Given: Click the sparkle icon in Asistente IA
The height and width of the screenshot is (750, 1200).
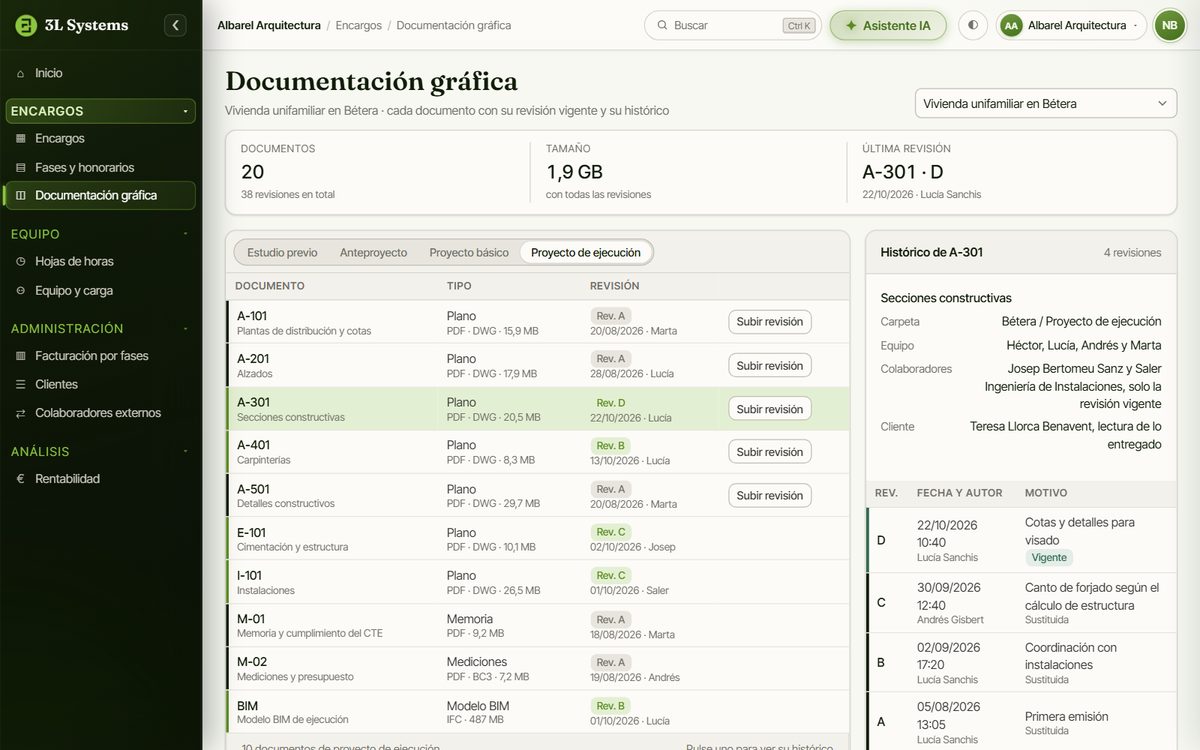Looking at the screenshot, I should tap(851, 25).
